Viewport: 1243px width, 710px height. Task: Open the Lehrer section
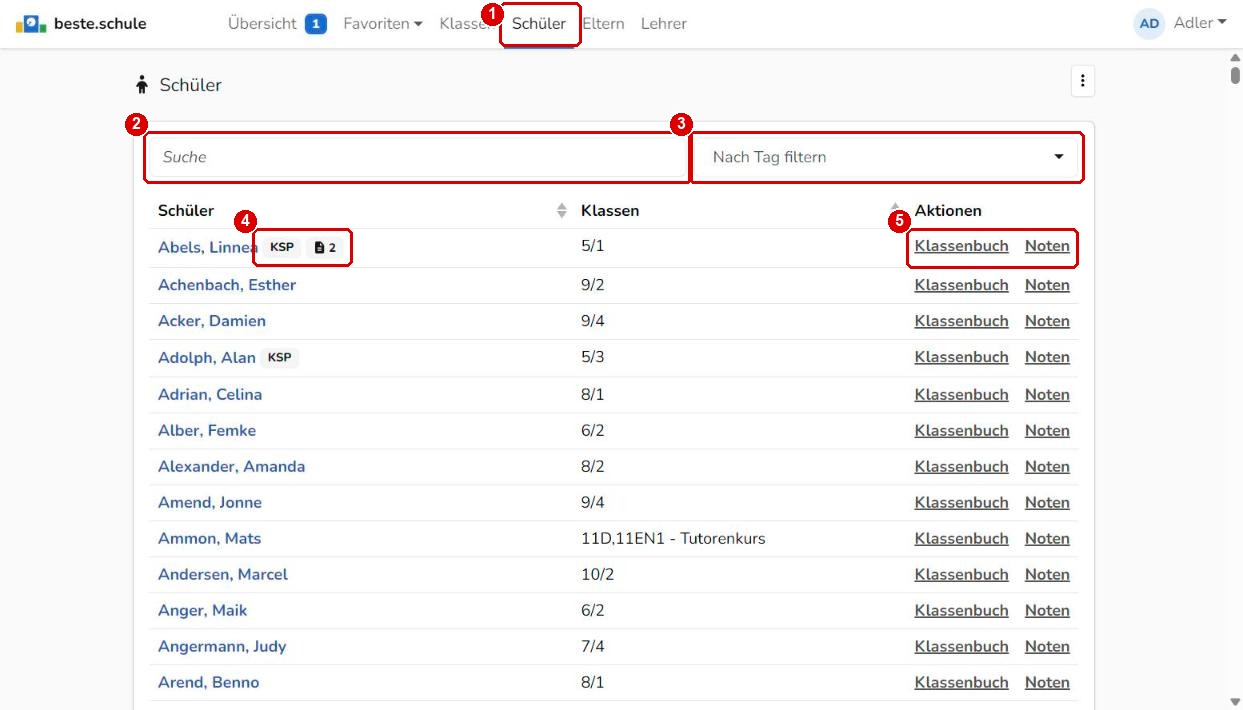point(664,23)
